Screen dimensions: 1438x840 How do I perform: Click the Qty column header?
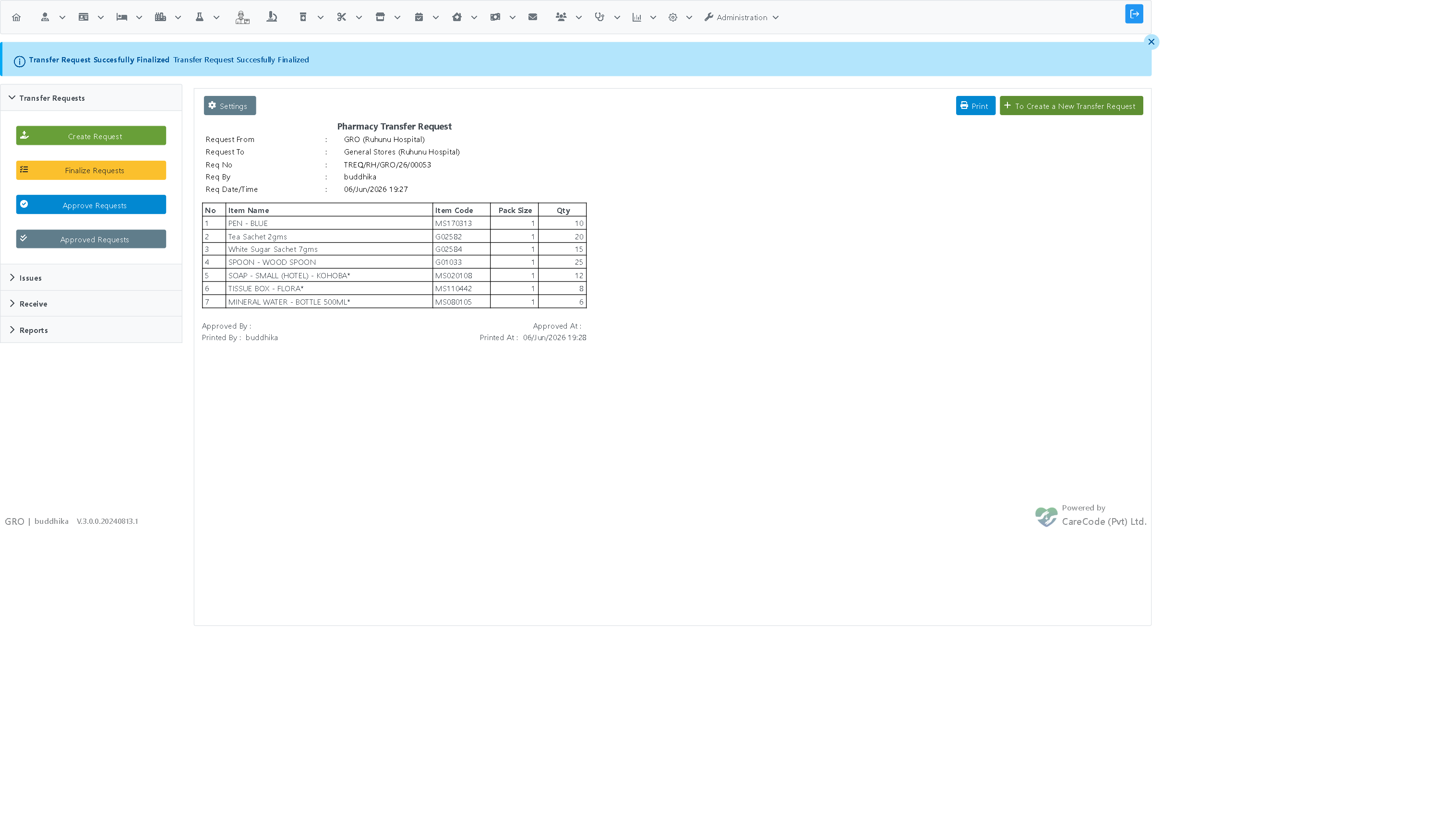(563, 210)
